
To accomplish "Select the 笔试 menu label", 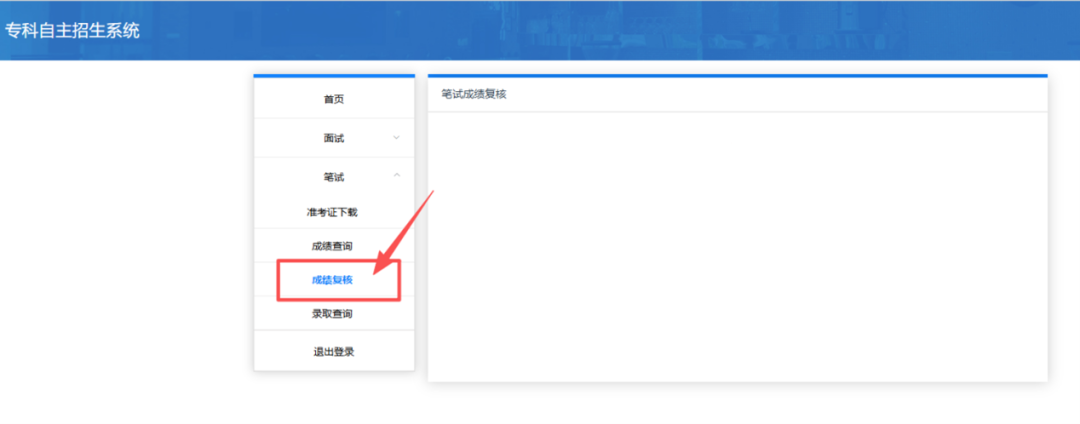I will click(x=333, y=177).
